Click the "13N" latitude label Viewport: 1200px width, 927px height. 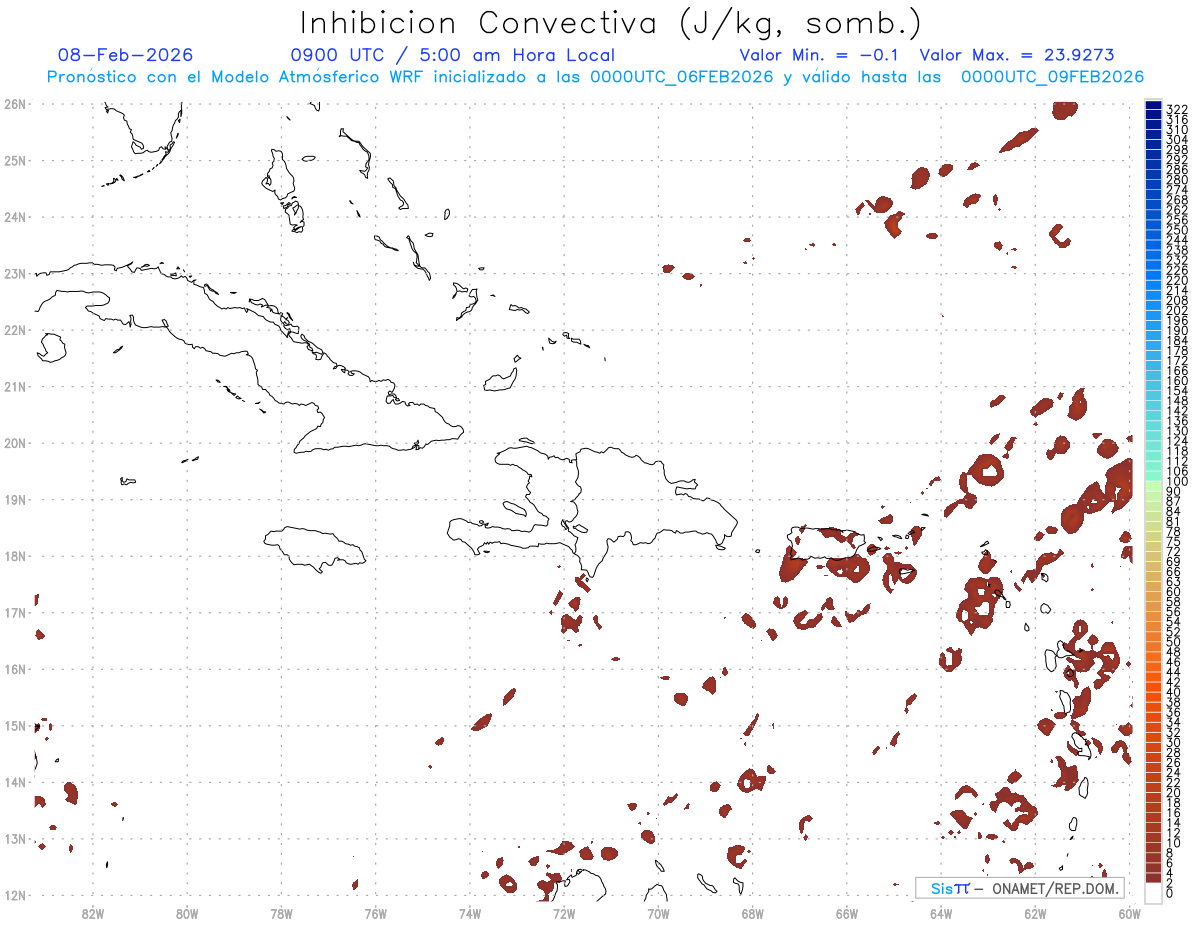[x=14, y=838]
